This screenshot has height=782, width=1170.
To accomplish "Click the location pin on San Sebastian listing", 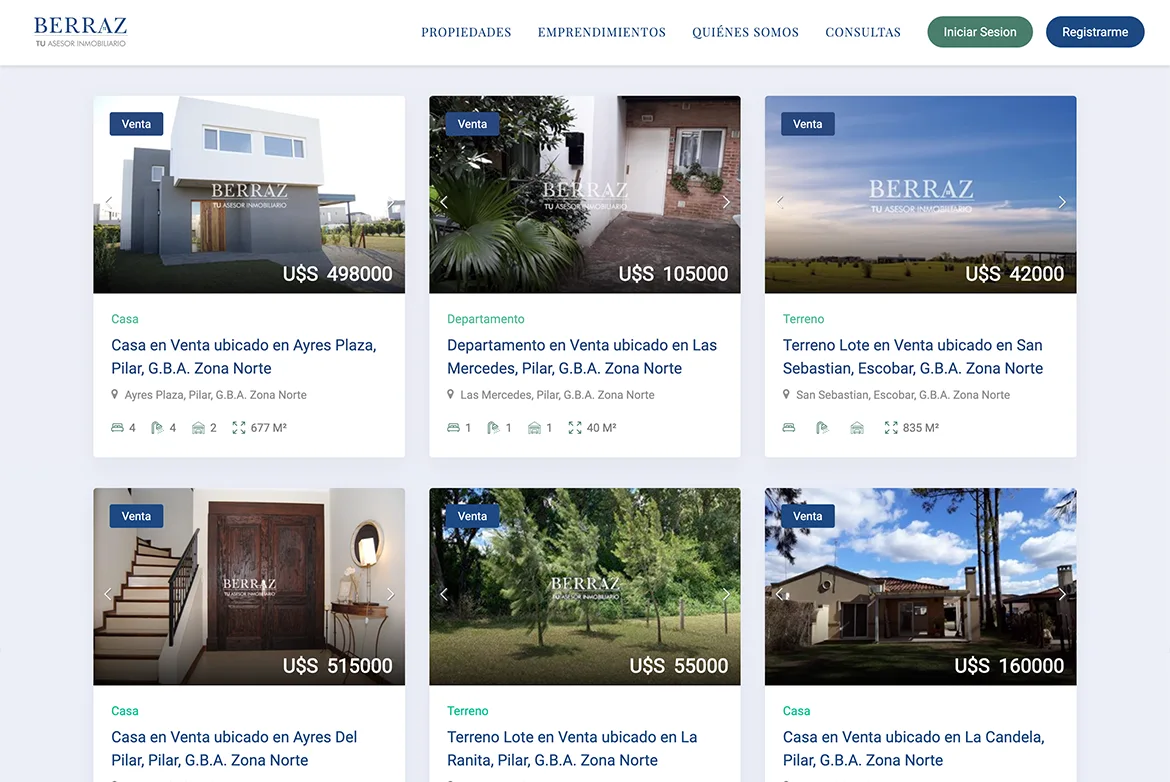I will click(786, 394).
